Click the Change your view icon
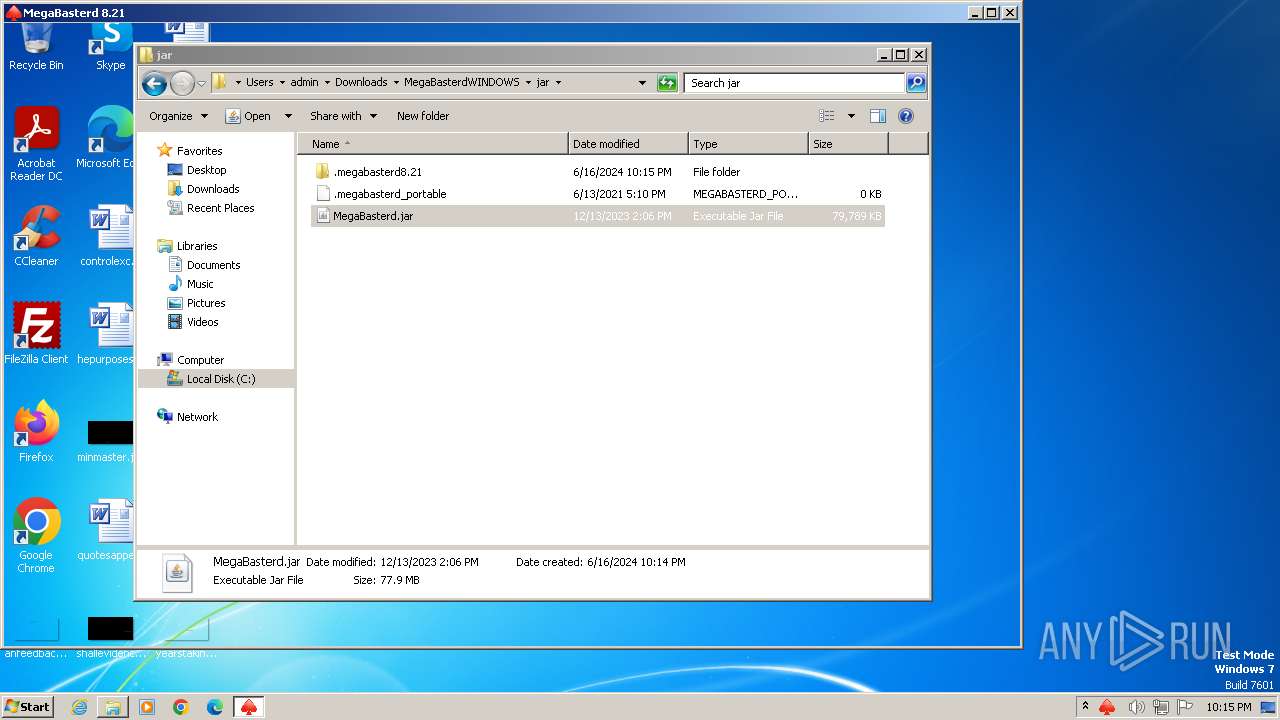The height and width of the screenshot is (720, 1280). [827, 116]
